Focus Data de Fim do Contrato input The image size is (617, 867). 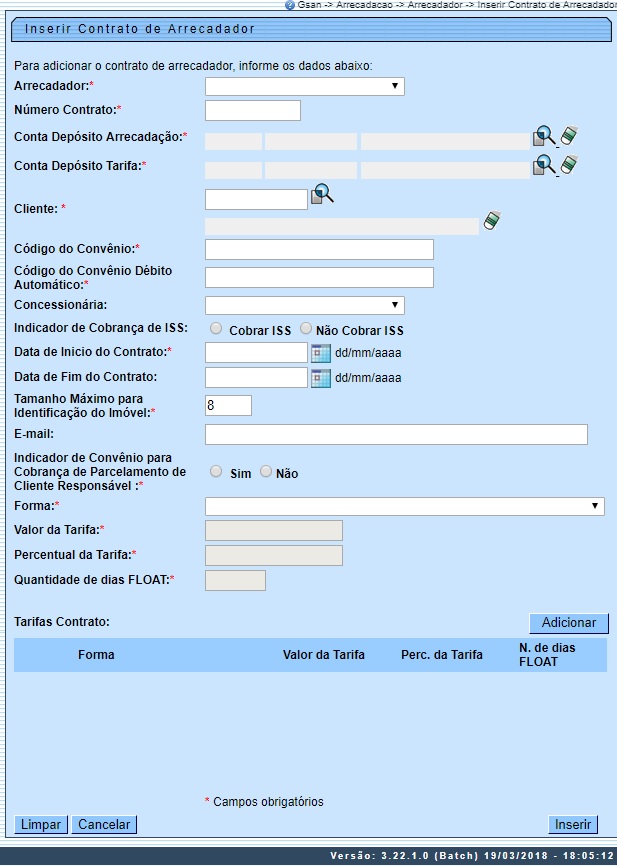(256, 377)
